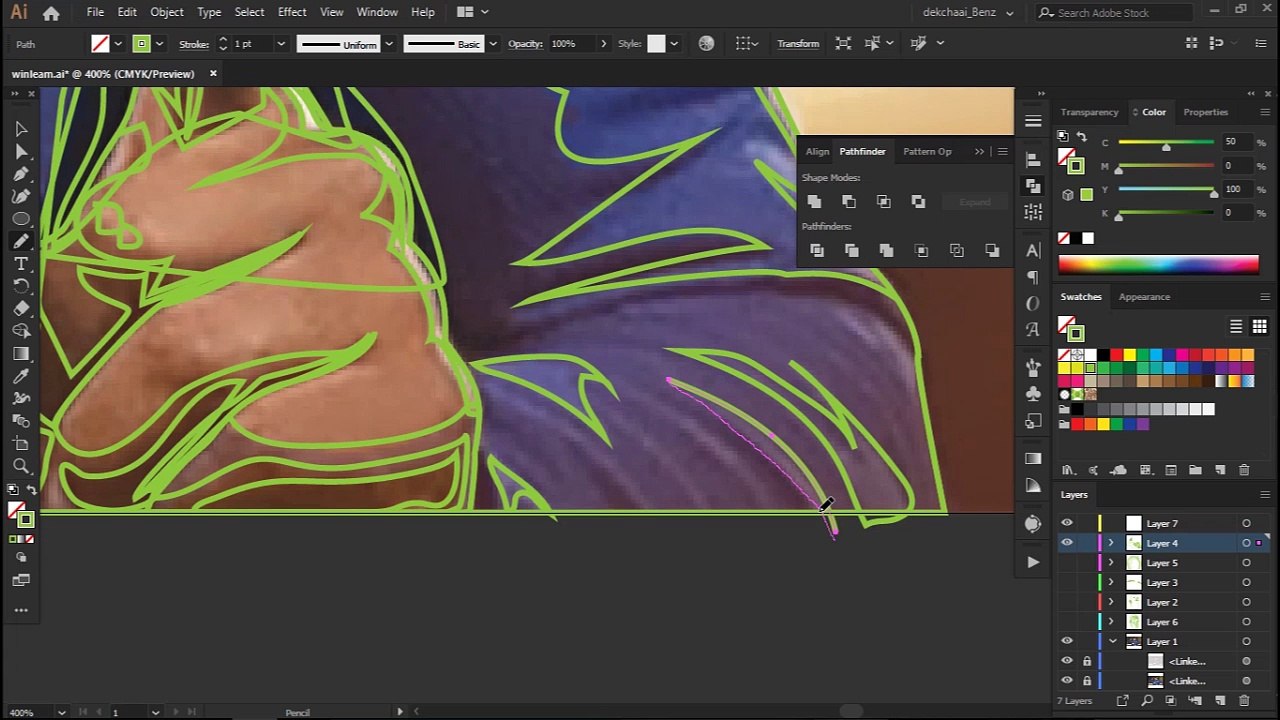Pick the Pen tool in the toolbar

coord(21,174)
